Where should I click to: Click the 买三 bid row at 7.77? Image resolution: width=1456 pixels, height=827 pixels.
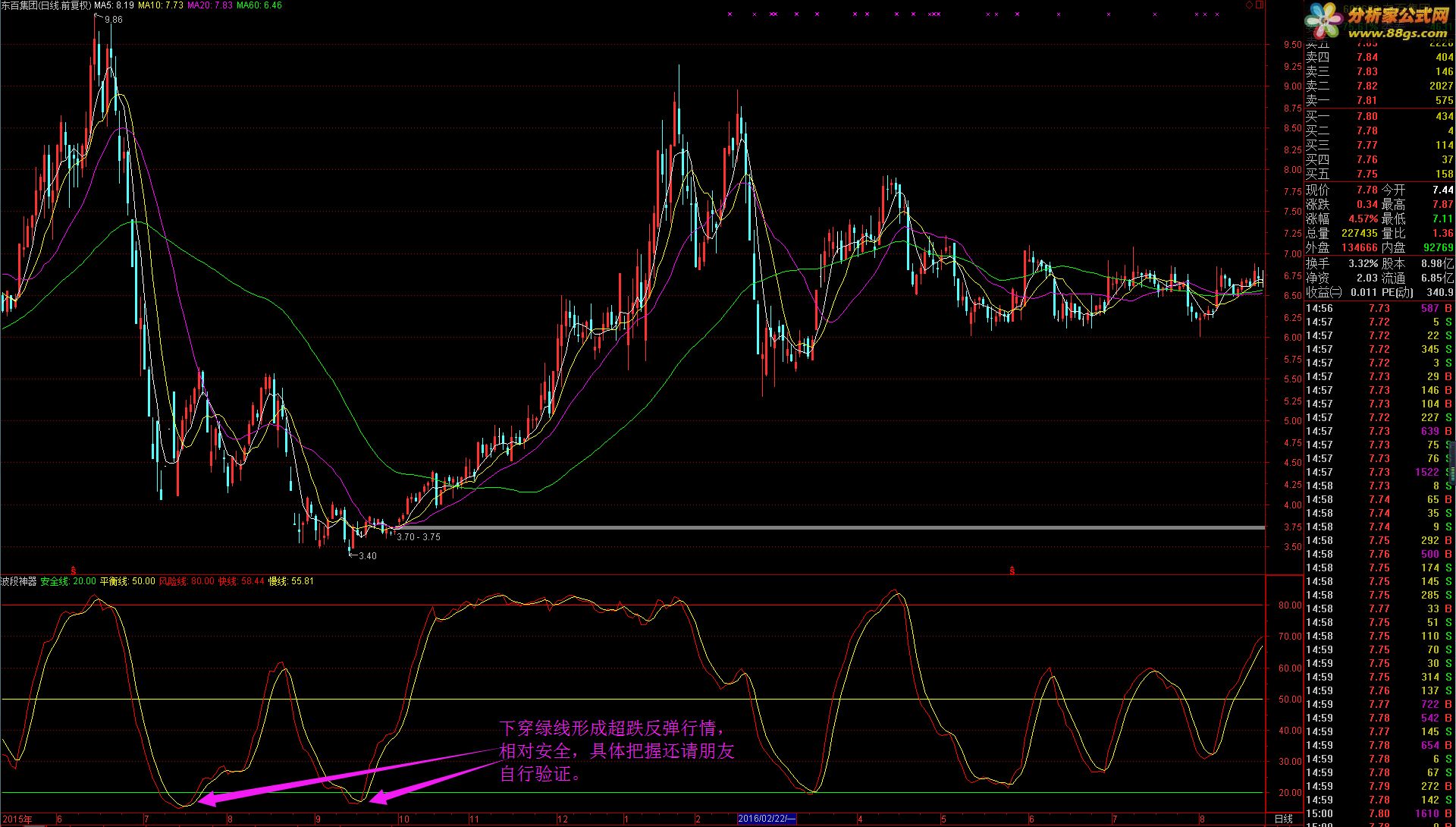[x=1379, y=145]
